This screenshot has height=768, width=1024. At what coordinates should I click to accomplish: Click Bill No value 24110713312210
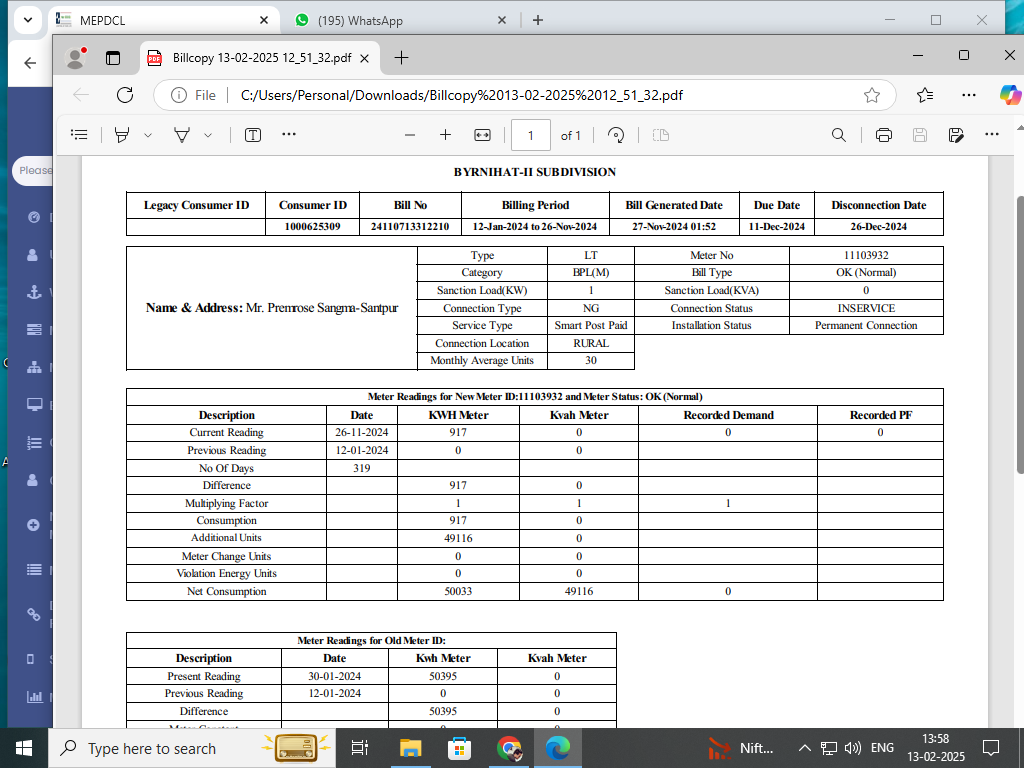tap(410, 227)
